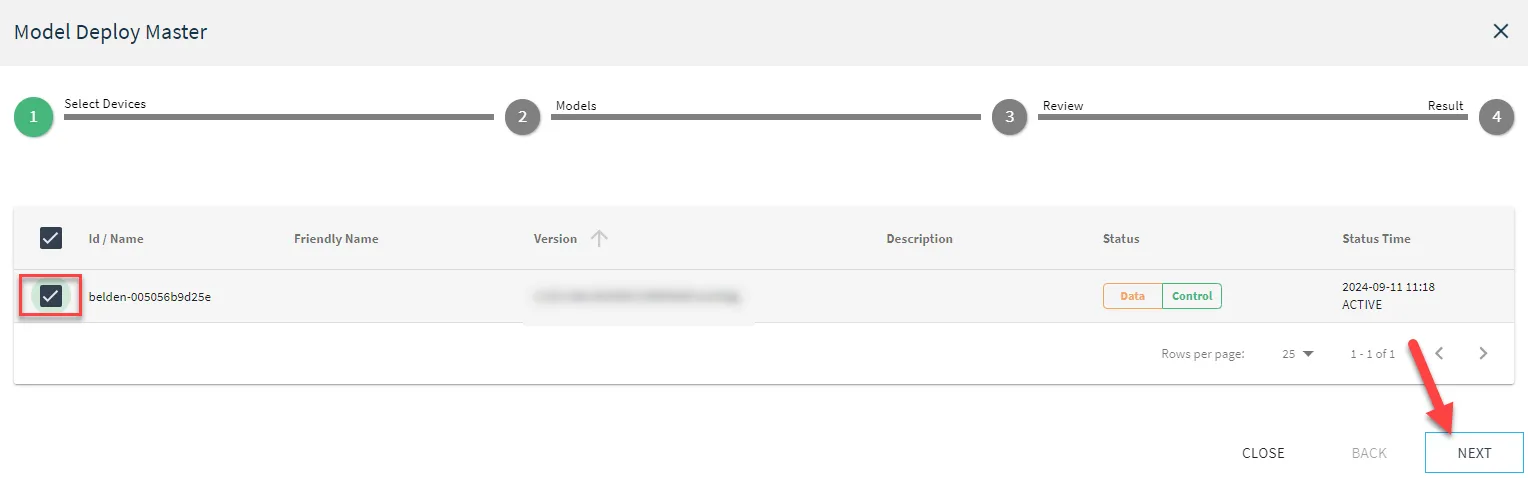Viewport: 1528px width, 478px height.
Task: Click the Id / Name column header
Action: 116,239
